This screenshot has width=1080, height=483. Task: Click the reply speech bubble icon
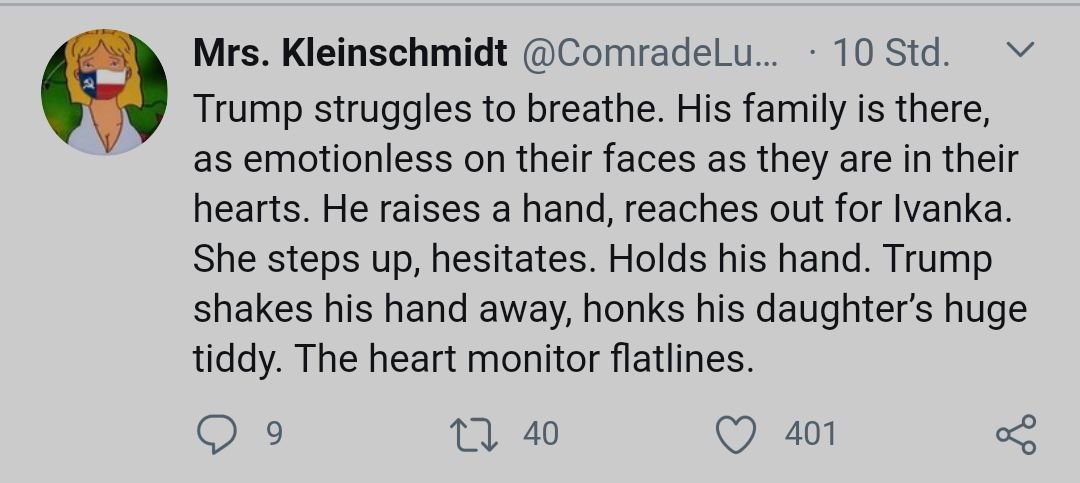[x=217, y=435]
